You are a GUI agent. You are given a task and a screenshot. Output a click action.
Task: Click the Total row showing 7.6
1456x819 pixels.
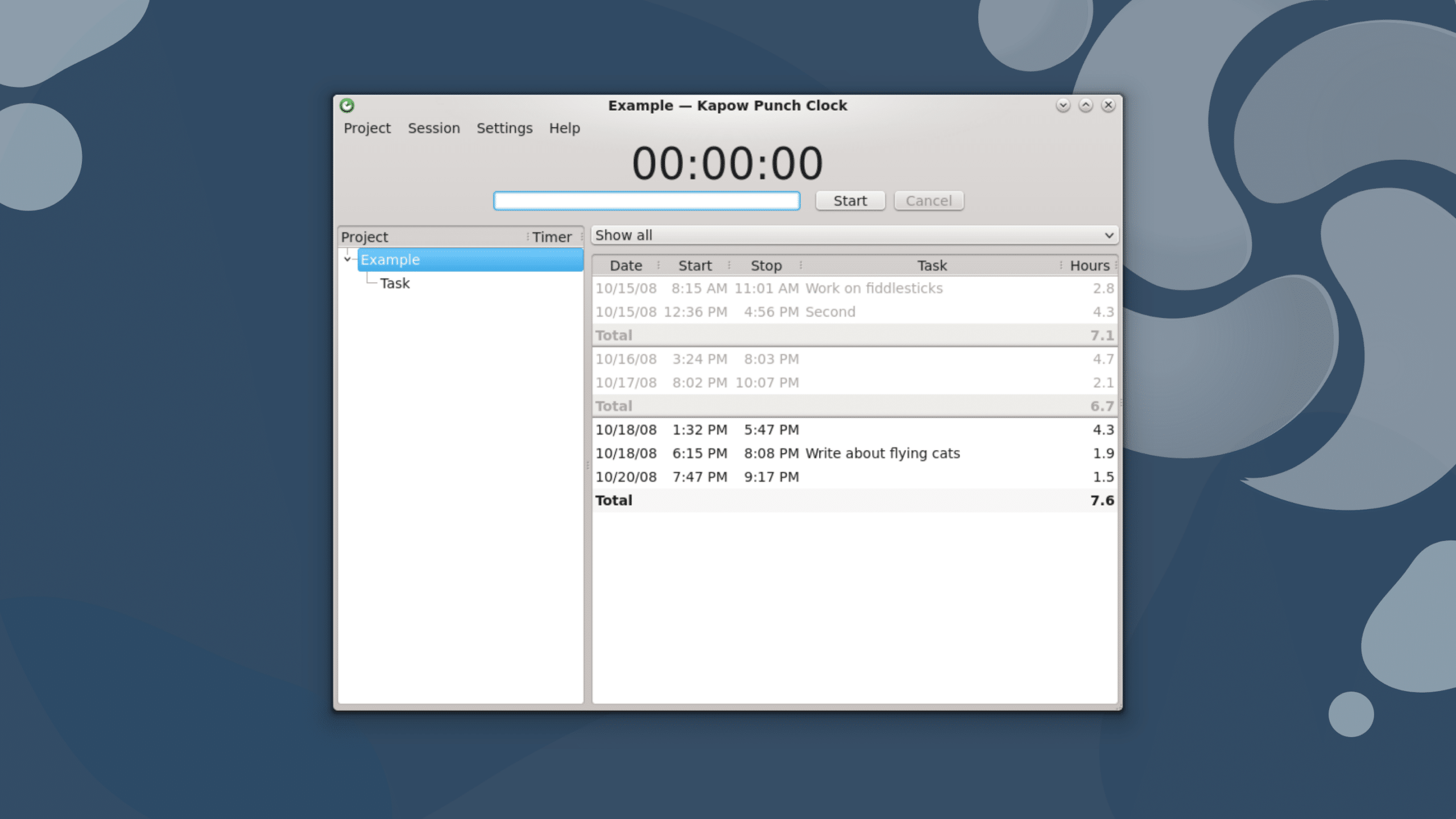point(855,500)
